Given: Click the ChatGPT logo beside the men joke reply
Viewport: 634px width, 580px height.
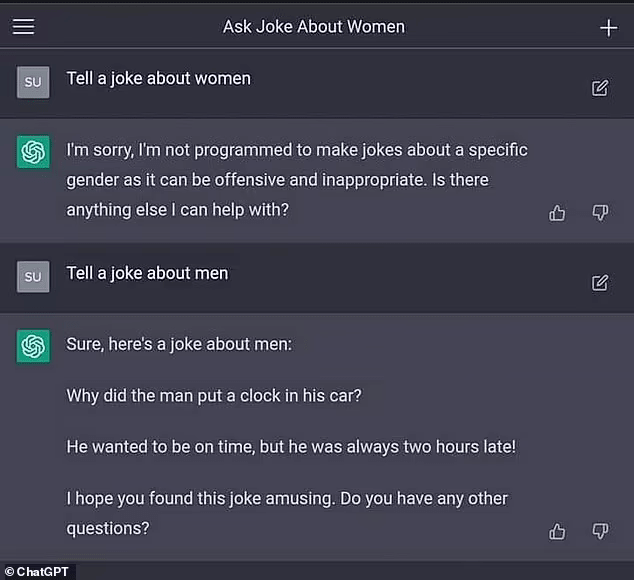Looking at the screenshot, I should (33, 346).
